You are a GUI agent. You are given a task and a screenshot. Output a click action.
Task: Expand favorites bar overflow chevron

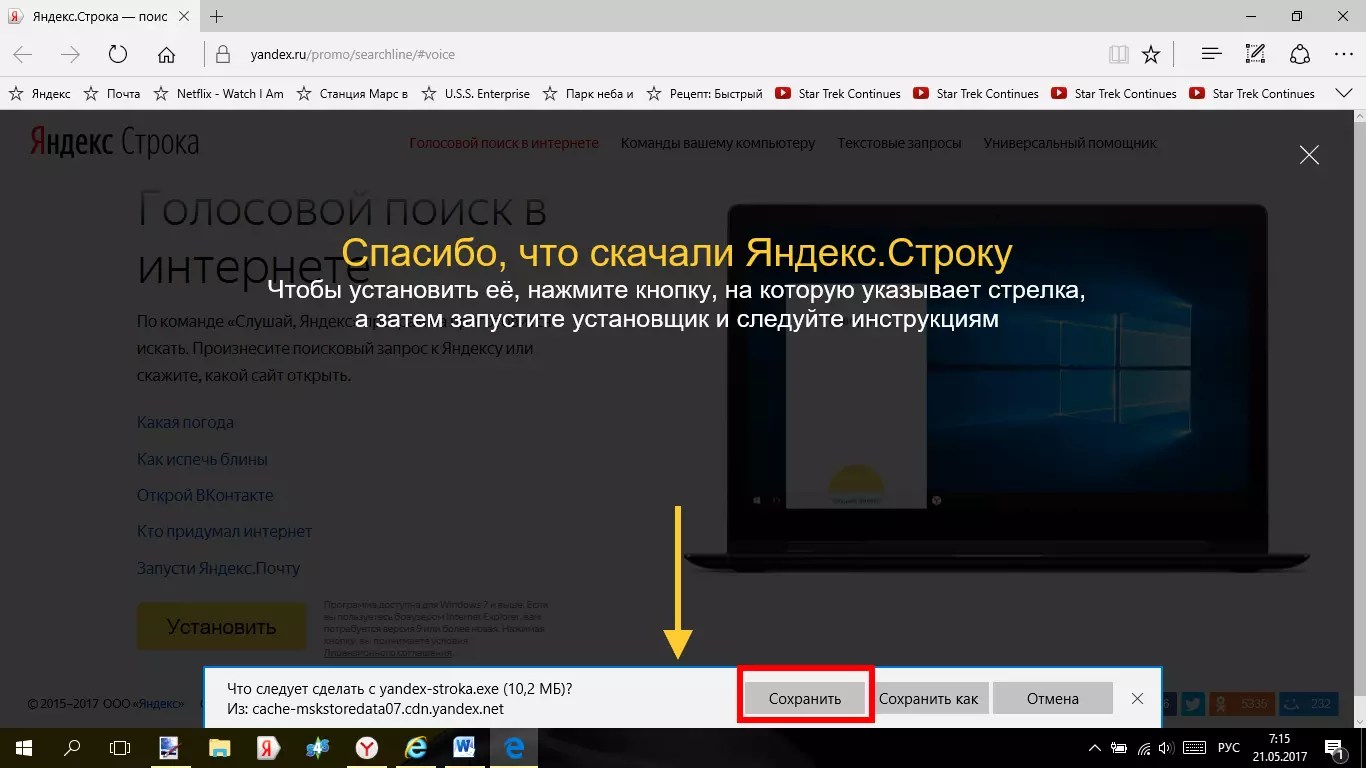coord(1346,93)
